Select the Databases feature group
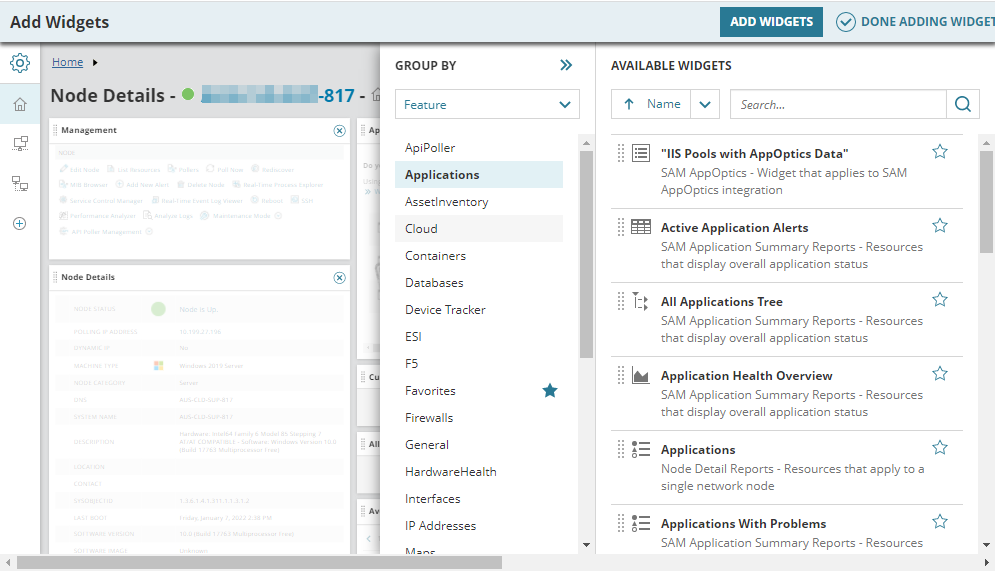Viewport: 995px width, 571px height. pos(434,283)
